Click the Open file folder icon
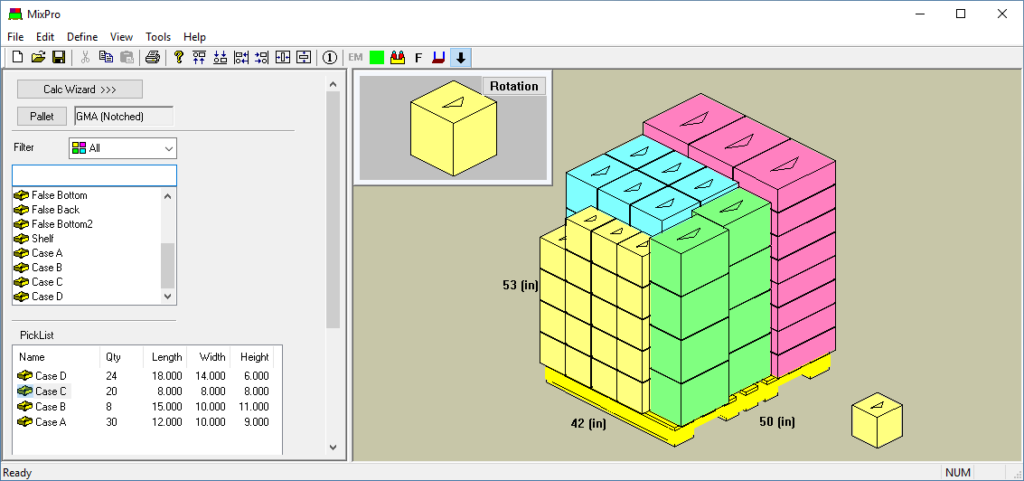1024x481 pixels. coord(38,57)
